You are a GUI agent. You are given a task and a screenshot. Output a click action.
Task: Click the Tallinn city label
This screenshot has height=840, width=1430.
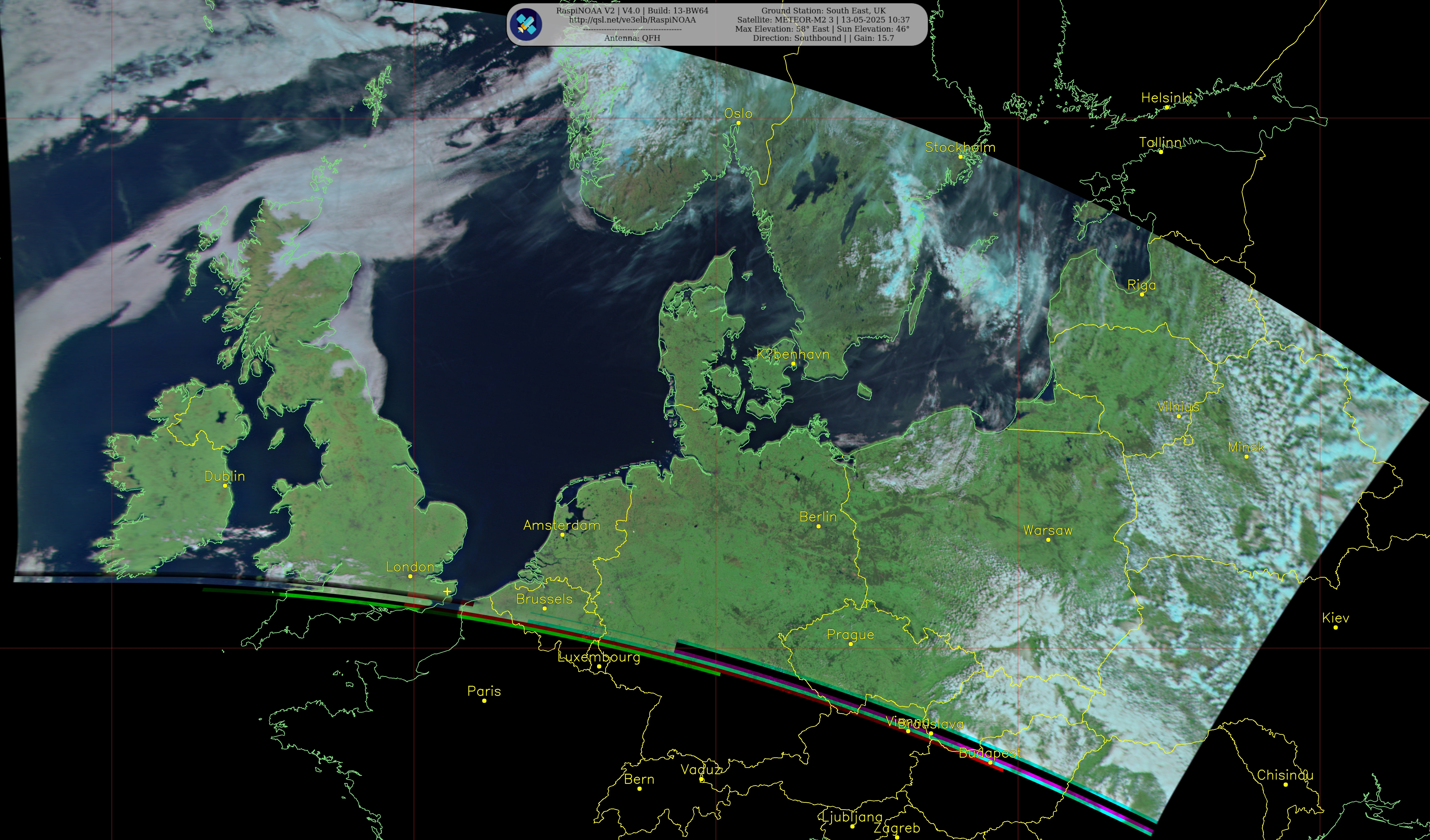(x=1160, y=142)
